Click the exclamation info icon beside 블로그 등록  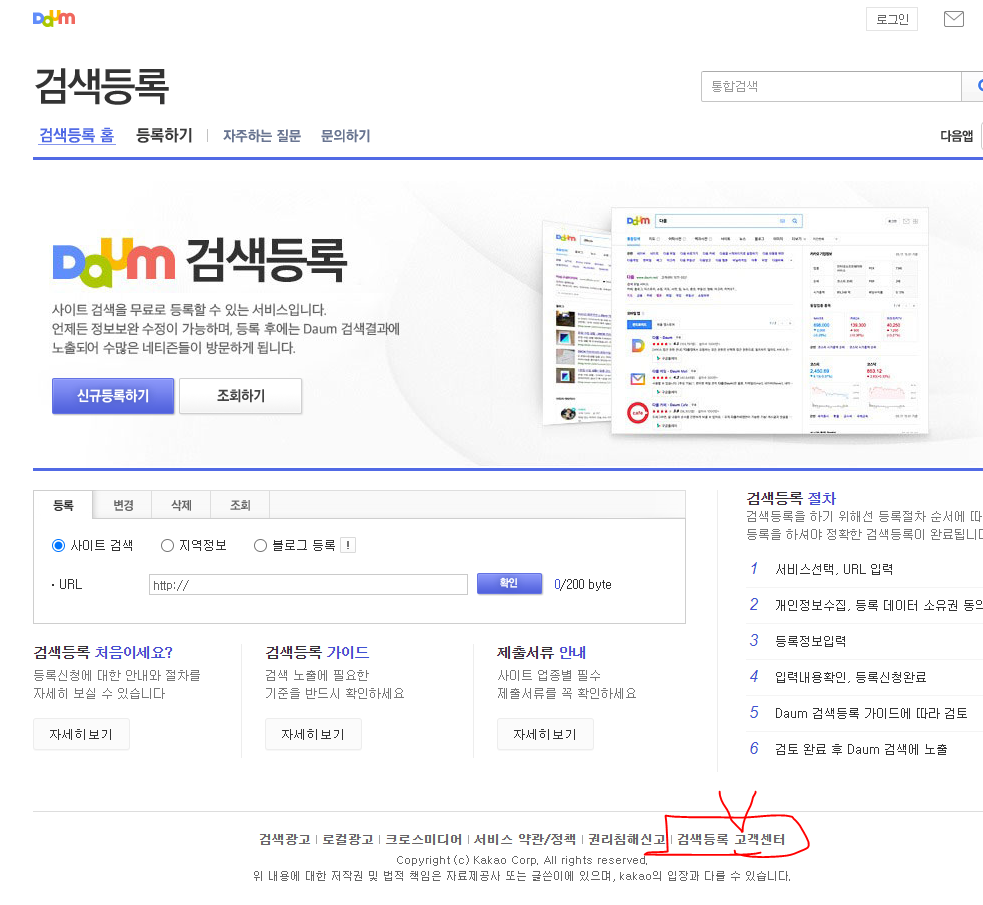point(348,545)
